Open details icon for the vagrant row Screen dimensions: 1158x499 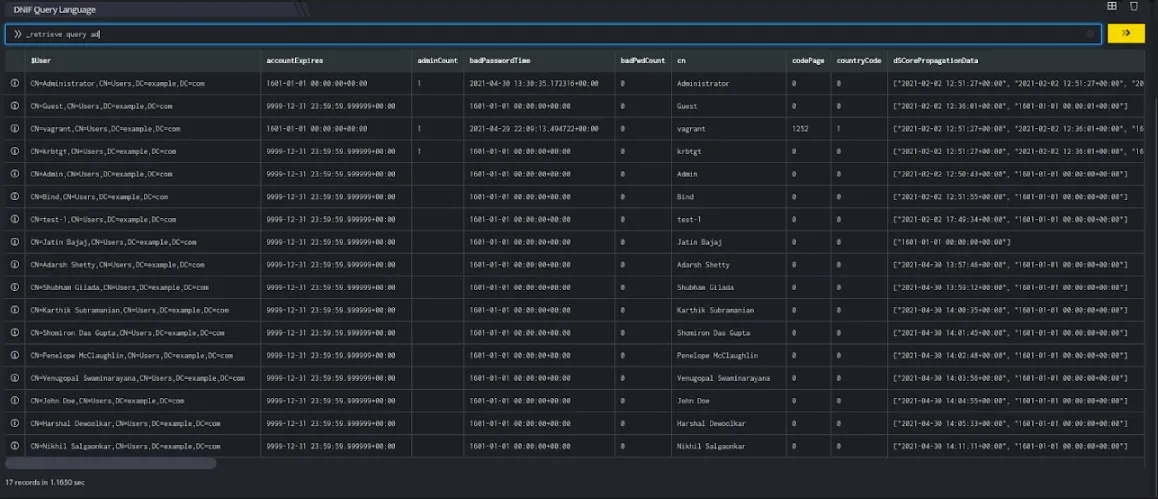click(x=14, y=128)
